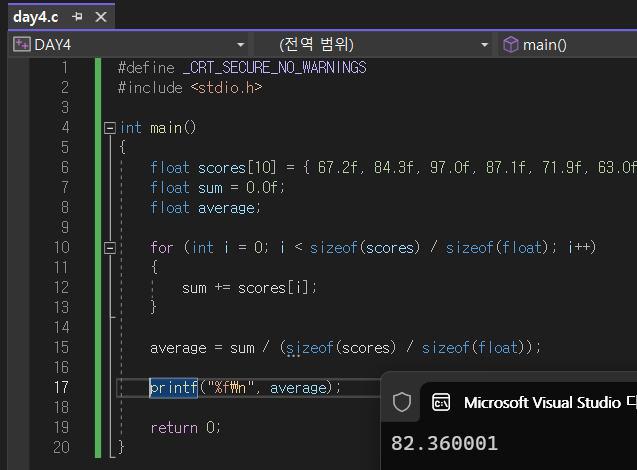This screenshot has width=637, height=470.
Task: Click the highlighted printf word
Action: click(x=173, y=388)
